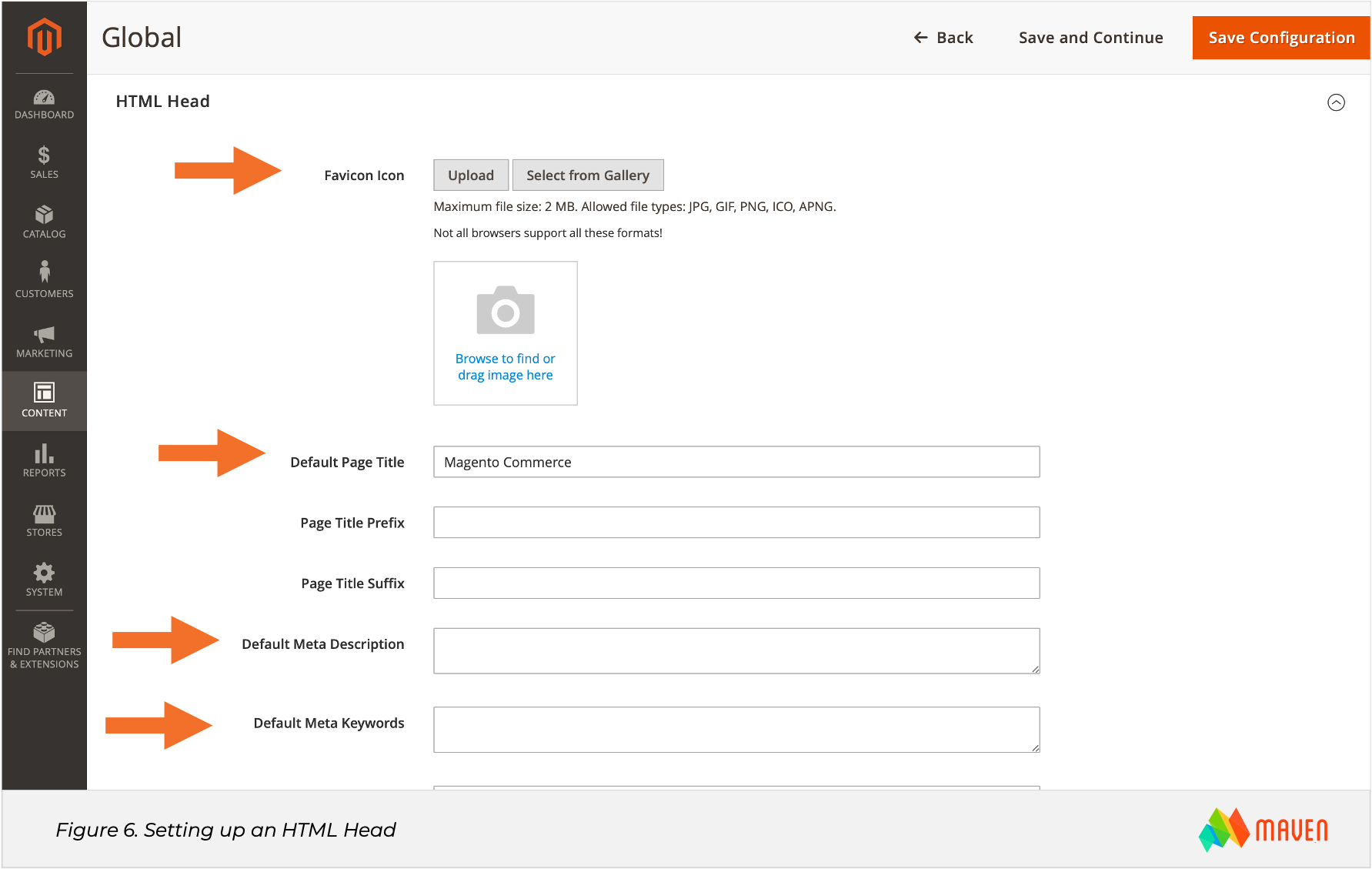1372x869 pixels.
Task: Open the System sidebar item
Action: 44,580
